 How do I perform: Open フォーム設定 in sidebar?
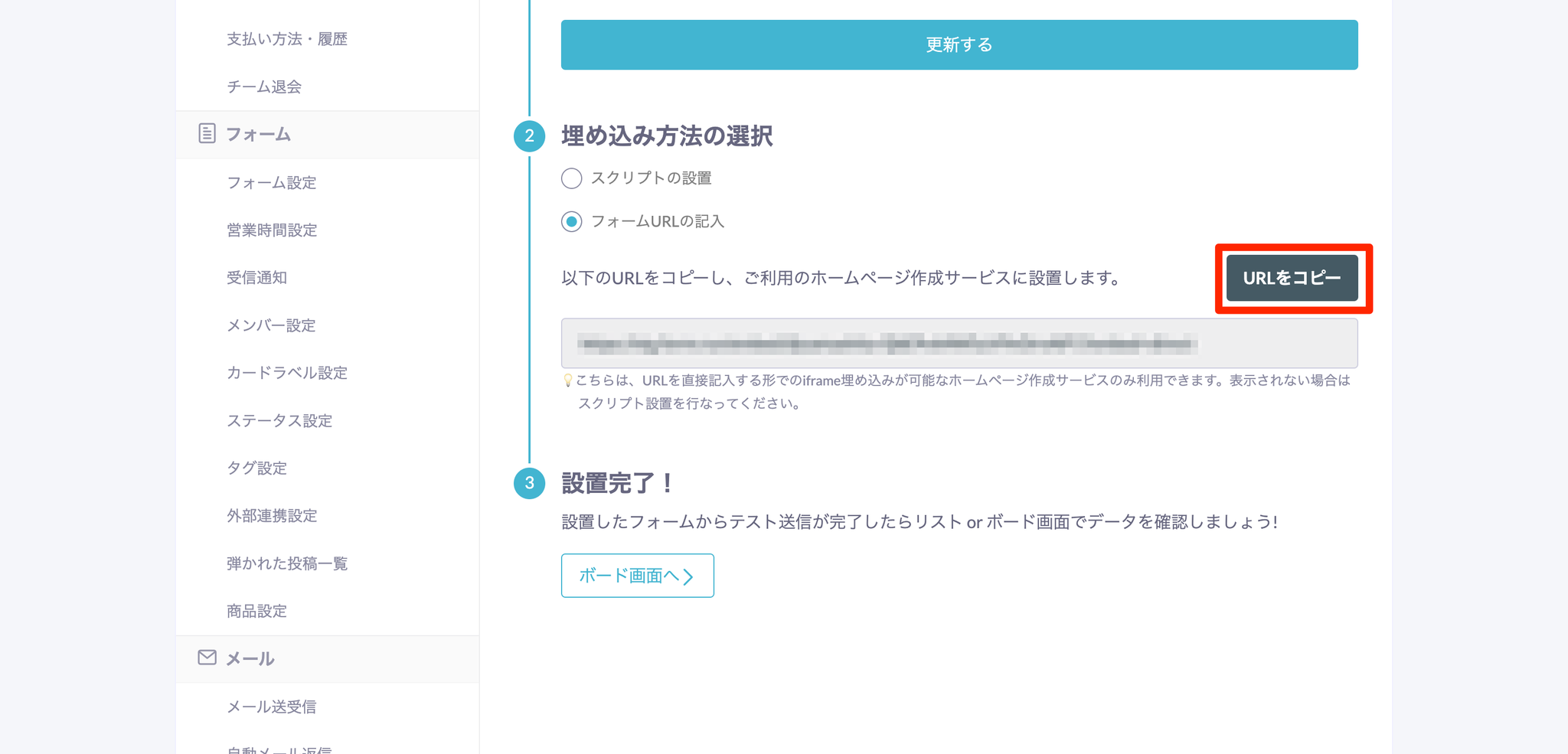tap(272, 182)
